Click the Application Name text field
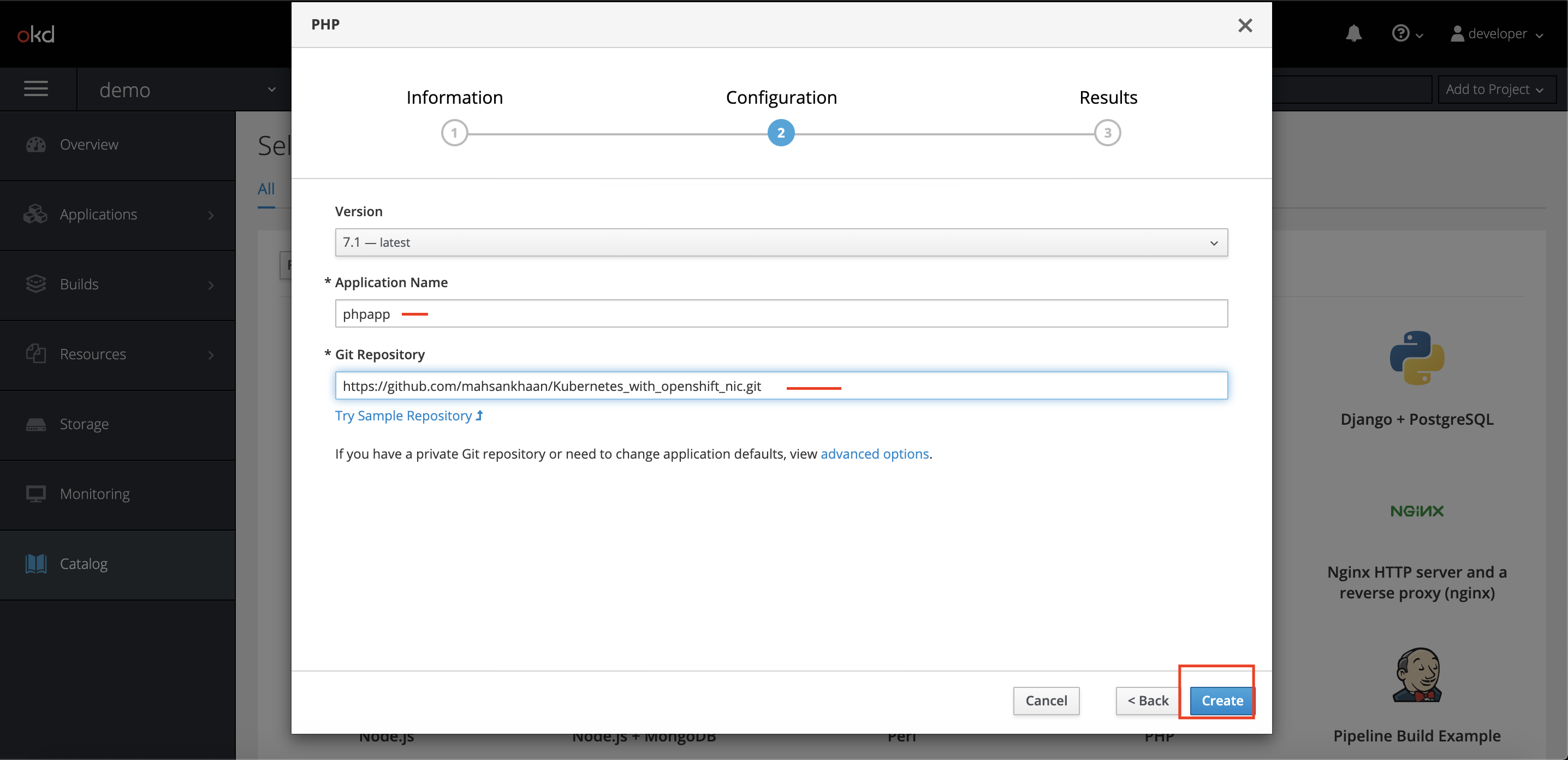 tap(781, 314)
